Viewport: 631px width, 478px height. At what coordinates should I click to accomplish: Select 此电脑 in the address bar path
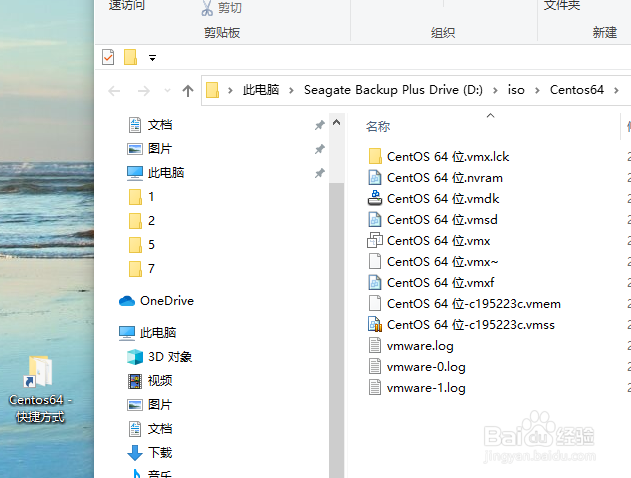click(x=260, y=90)
